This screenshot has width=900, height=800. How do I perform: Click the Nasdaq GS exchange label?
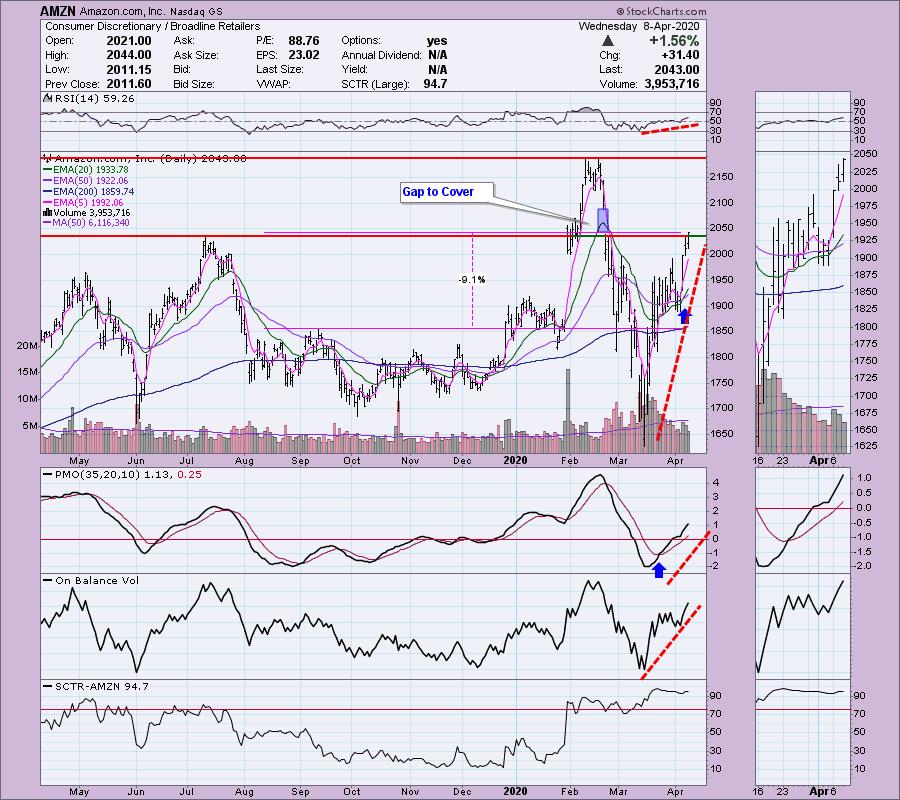coord(196,11)
